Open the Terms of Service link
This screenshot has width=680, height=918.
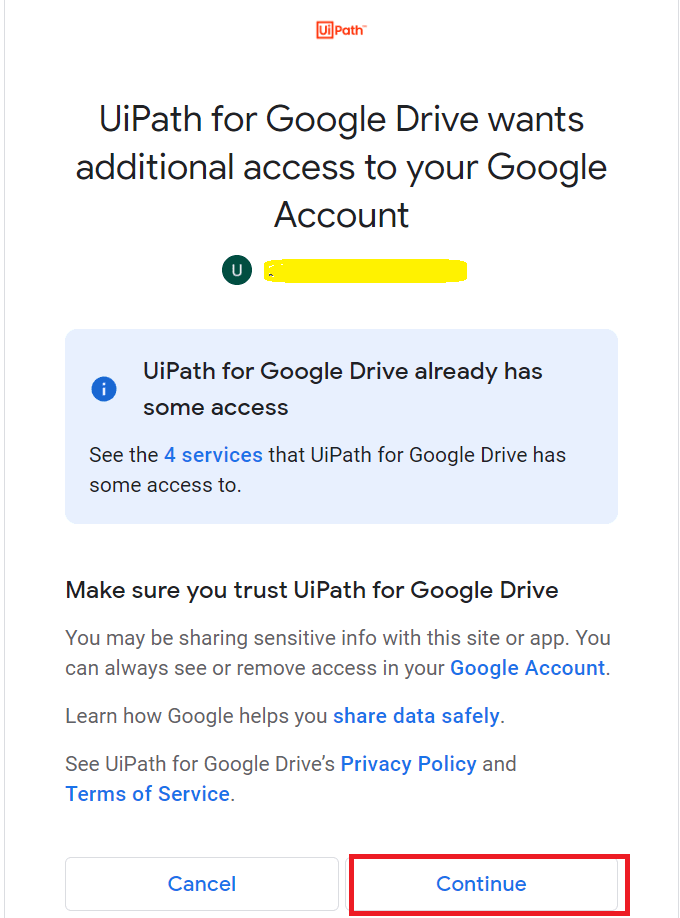(x=147, y=794)
